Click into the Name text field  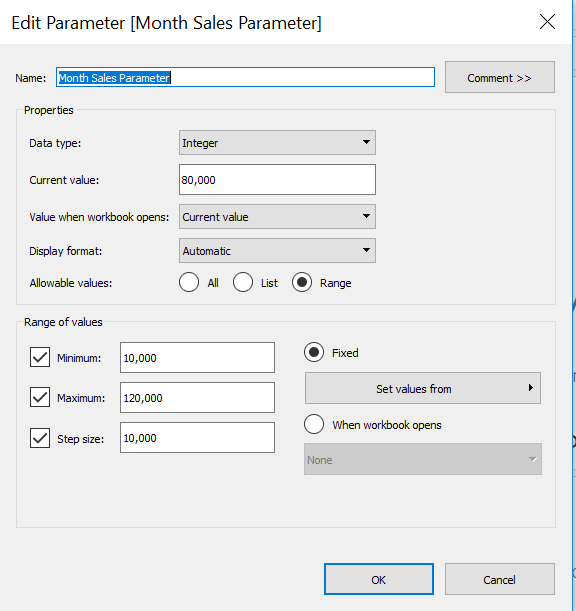245,77
